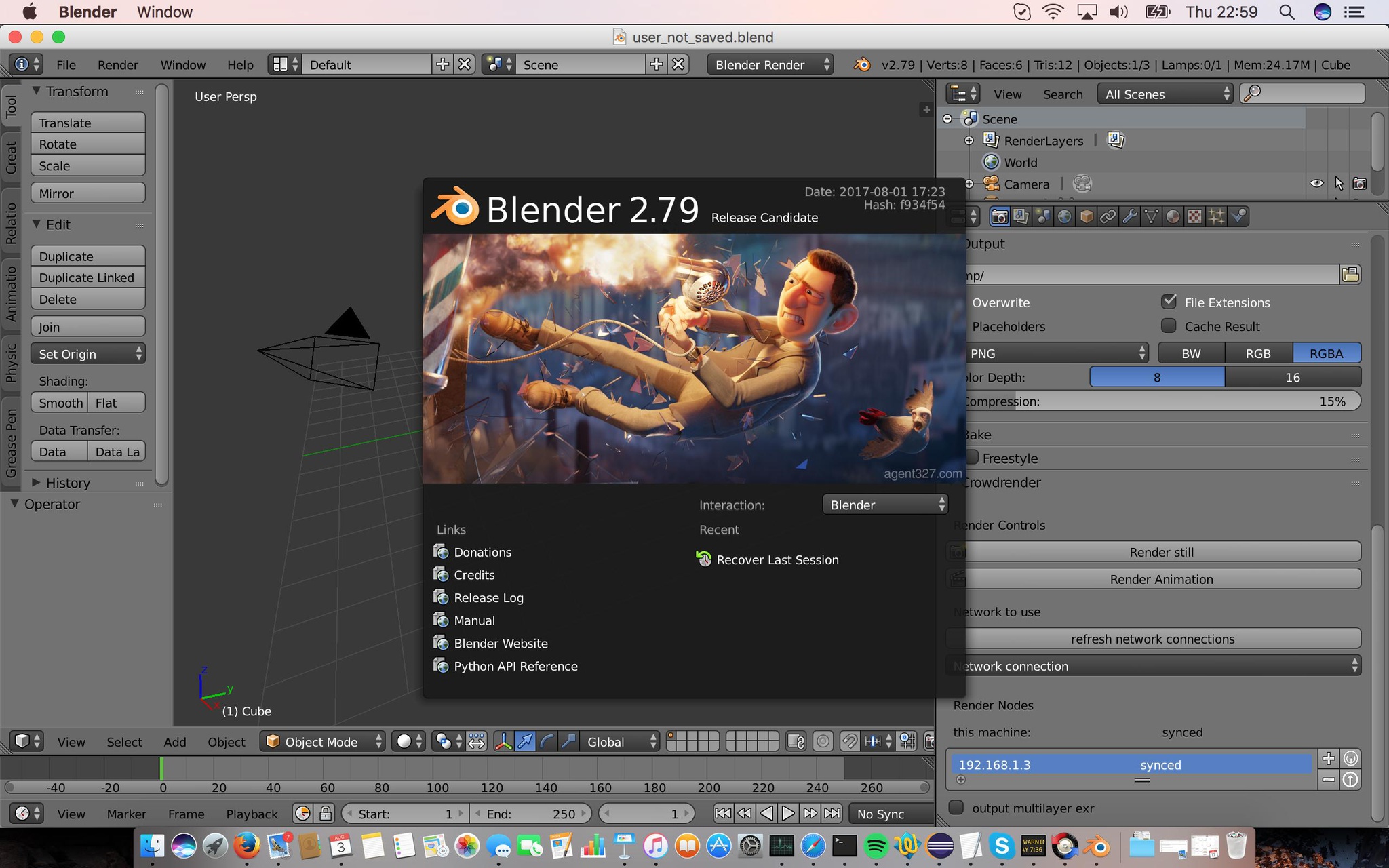Image resolution: width=1389 pixels, height=868 pixels.
Task: Open the Release Log link
Action: [488, 597]
